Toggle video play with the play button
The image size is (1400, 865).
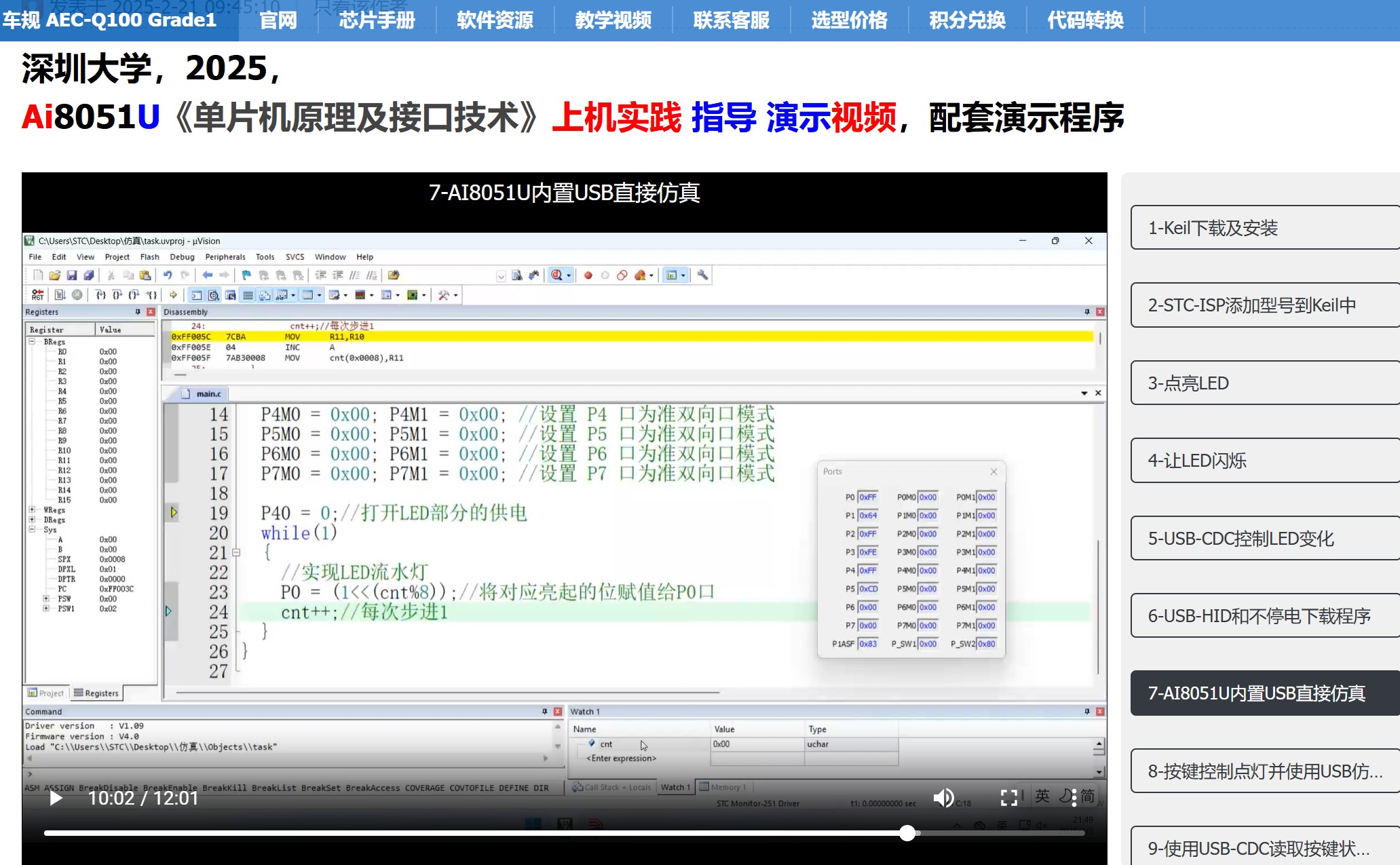(x=56, y=798)
